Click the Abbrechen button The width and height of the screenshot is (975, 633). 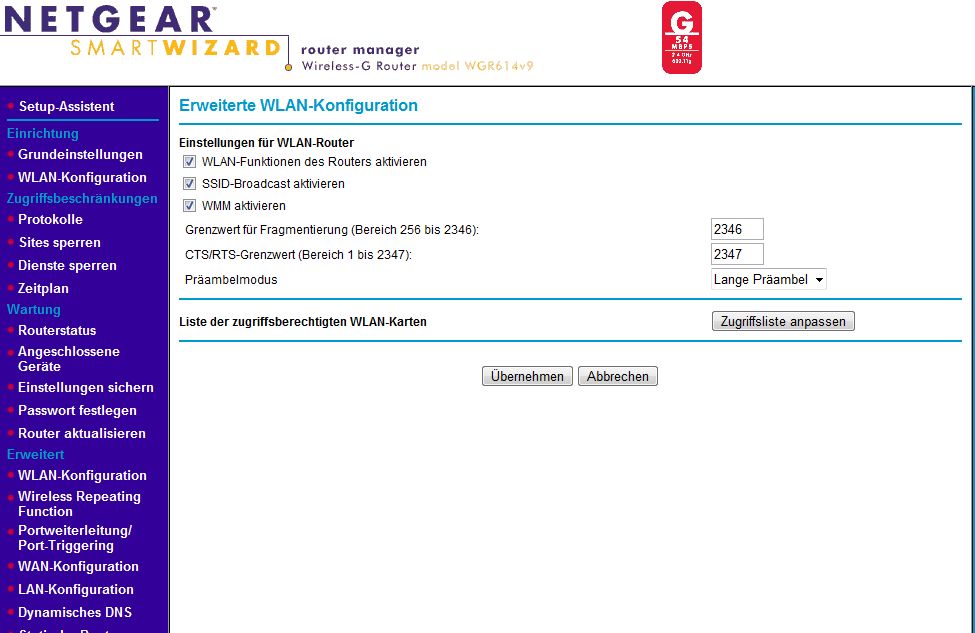pos(617,376)
